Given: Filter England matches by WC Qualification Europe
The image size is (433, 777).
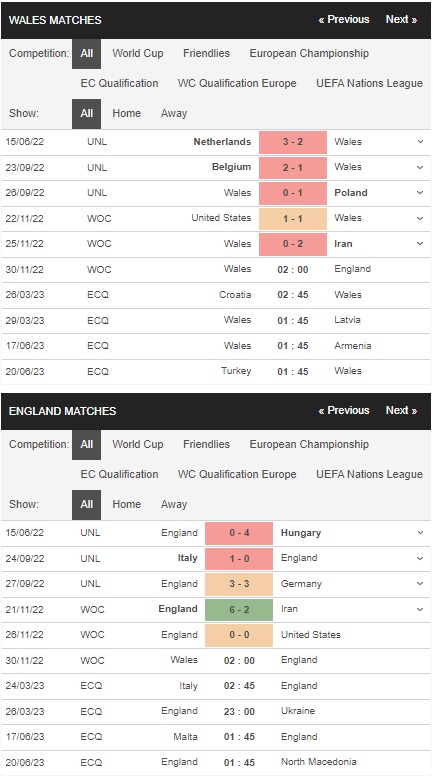Looking at the screenshot, I should (237, 474).
